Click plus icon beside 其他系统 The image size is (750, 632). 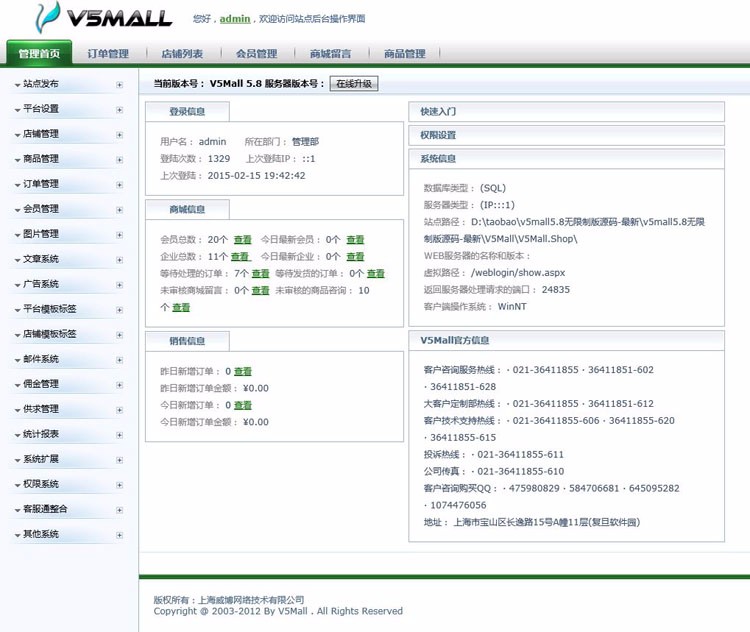pos(120,535)
